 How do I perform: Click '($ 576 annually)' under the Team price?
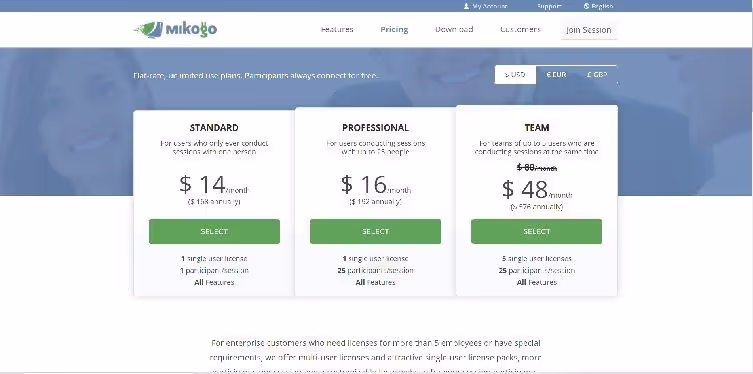pyautogui.click(x=536, y=206)
